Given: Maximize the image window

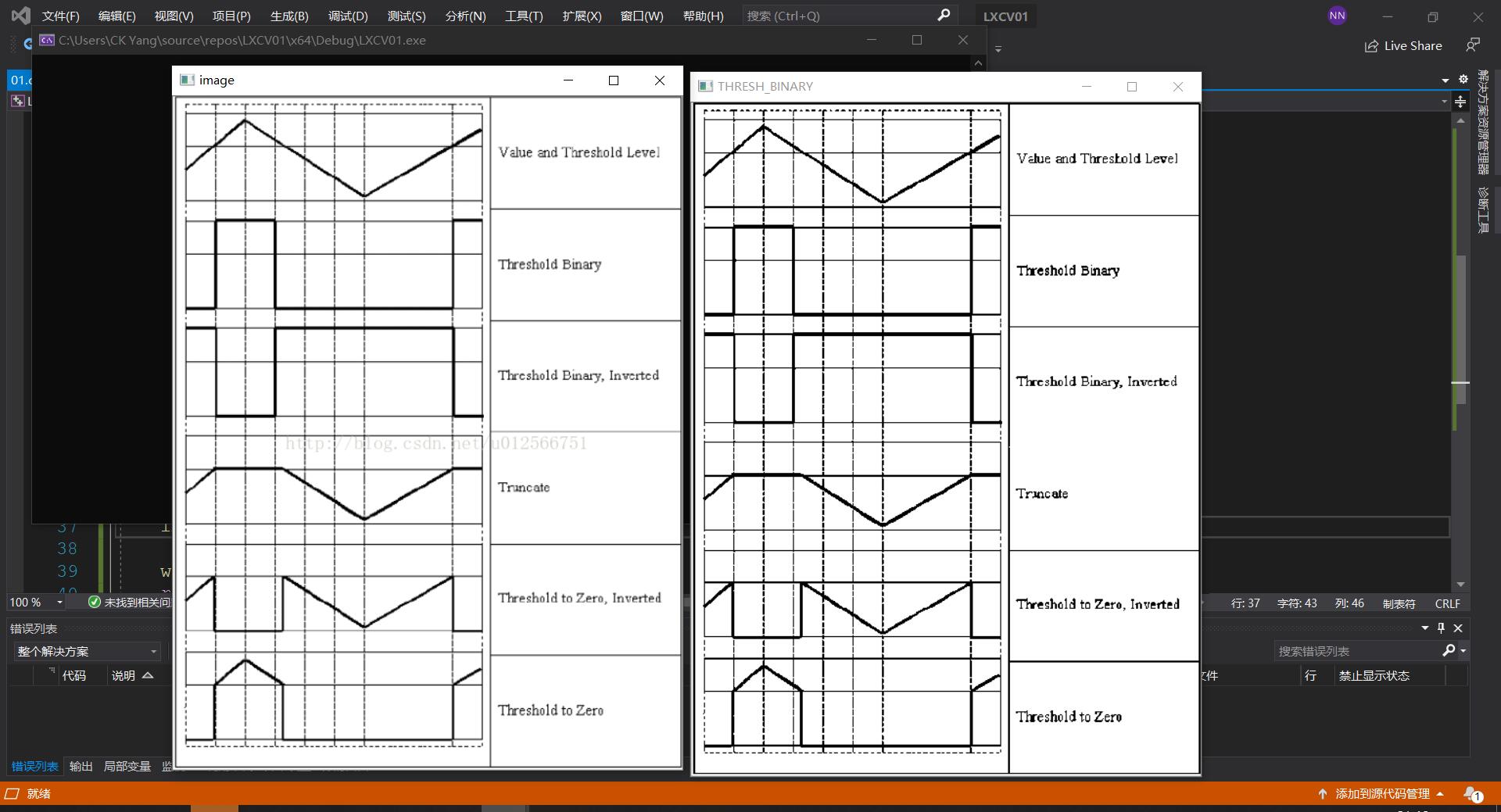Looking at the screenshot, I should click(x=614, y=80).
